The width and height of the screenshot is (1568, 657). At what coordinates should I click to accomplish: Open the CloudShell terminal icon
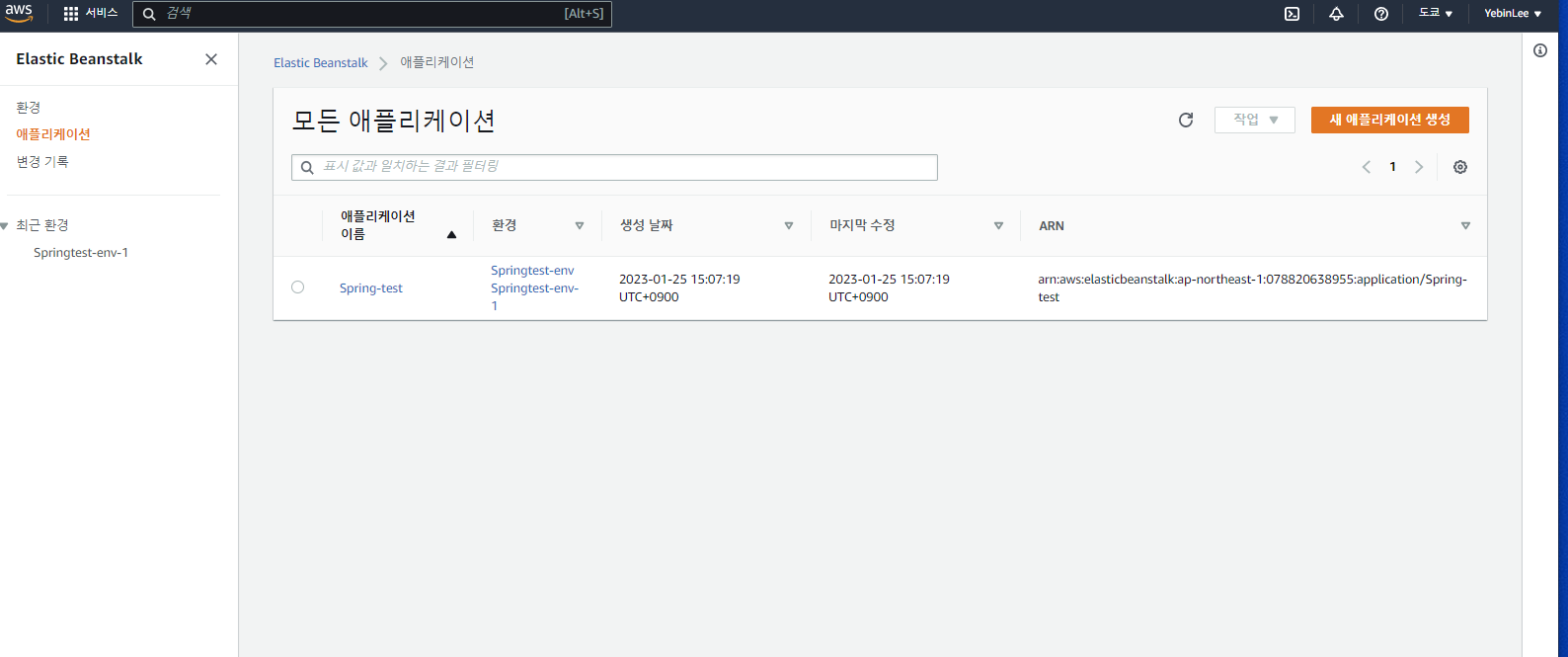point(1292,14)
